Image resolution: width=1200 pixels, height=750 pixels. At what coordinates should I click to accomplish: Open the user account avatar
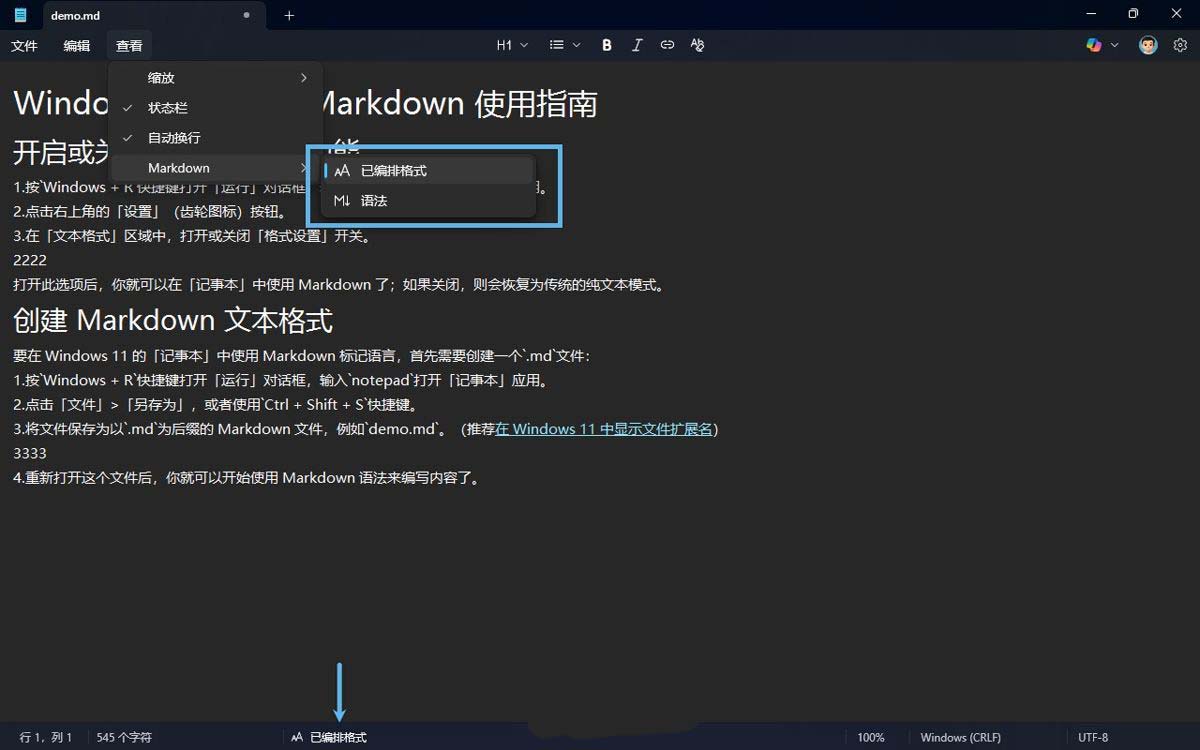point(1148,45)
